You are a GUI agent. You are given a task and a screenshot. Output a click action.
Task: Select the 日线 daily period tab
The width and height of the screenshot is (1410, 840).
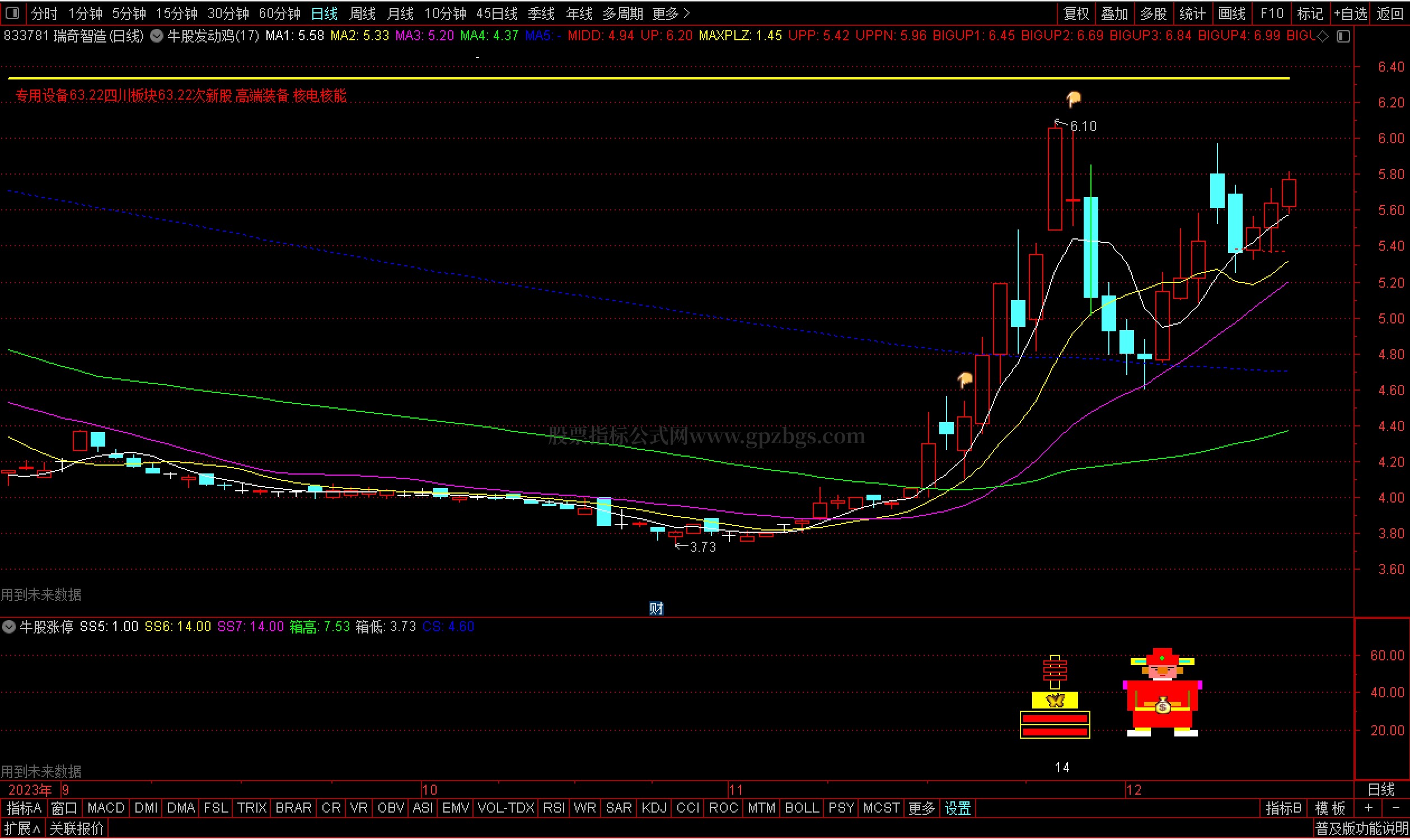[324, 13]
